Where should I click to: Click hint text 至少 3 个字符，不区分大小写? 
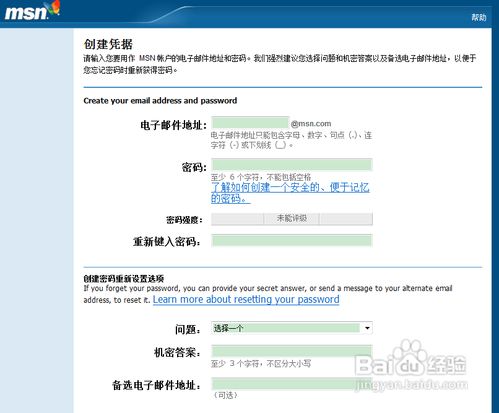[261, 363]
